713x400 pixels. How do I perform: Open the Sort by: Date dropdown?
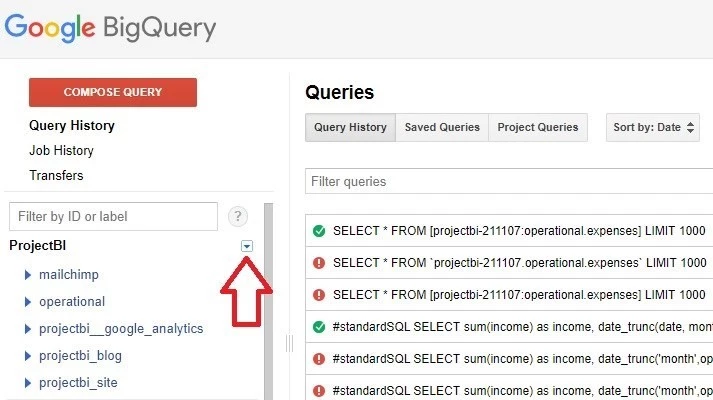tap(653, 127)
